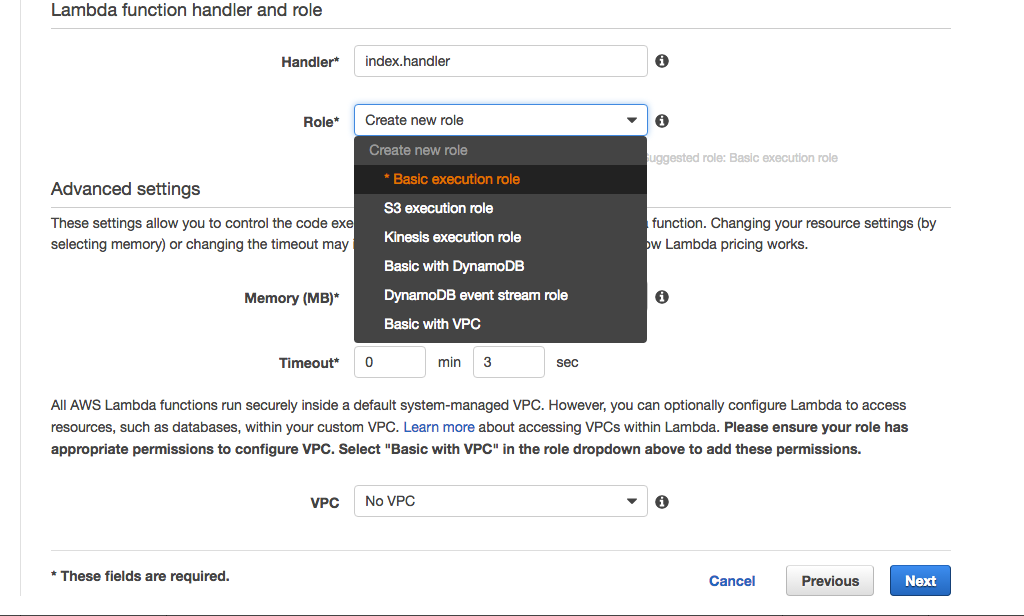Click the Role dropdown arrow

click(x=632, y=119)
